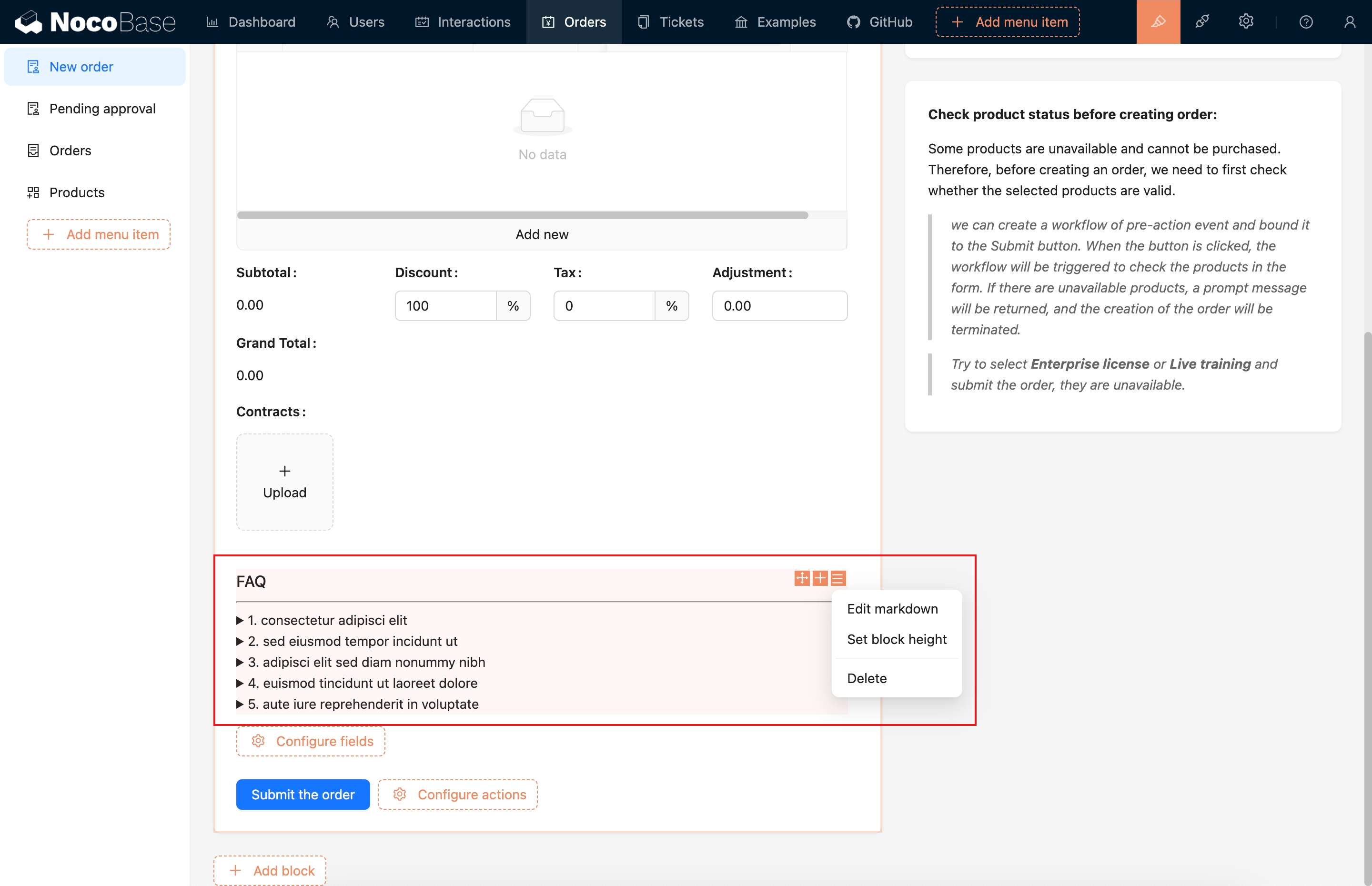Image resolution: width=1372 pixels, height=886 pixels.
Task: Open the Tickets tab in top navigation
Action: pyautogui.click(x=670, y=22)
